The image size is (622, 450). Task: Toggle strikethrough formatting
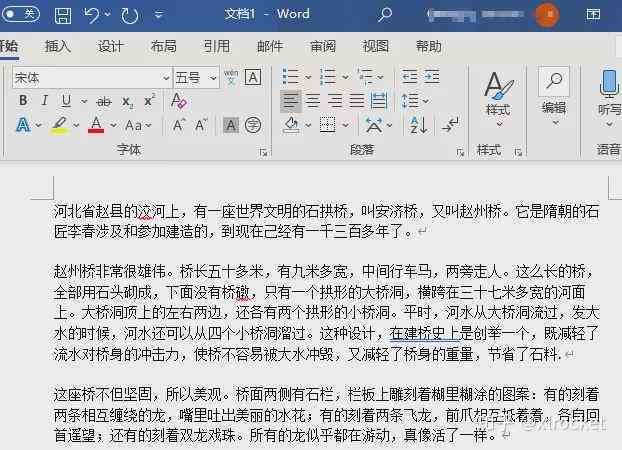tap(104, 102)
